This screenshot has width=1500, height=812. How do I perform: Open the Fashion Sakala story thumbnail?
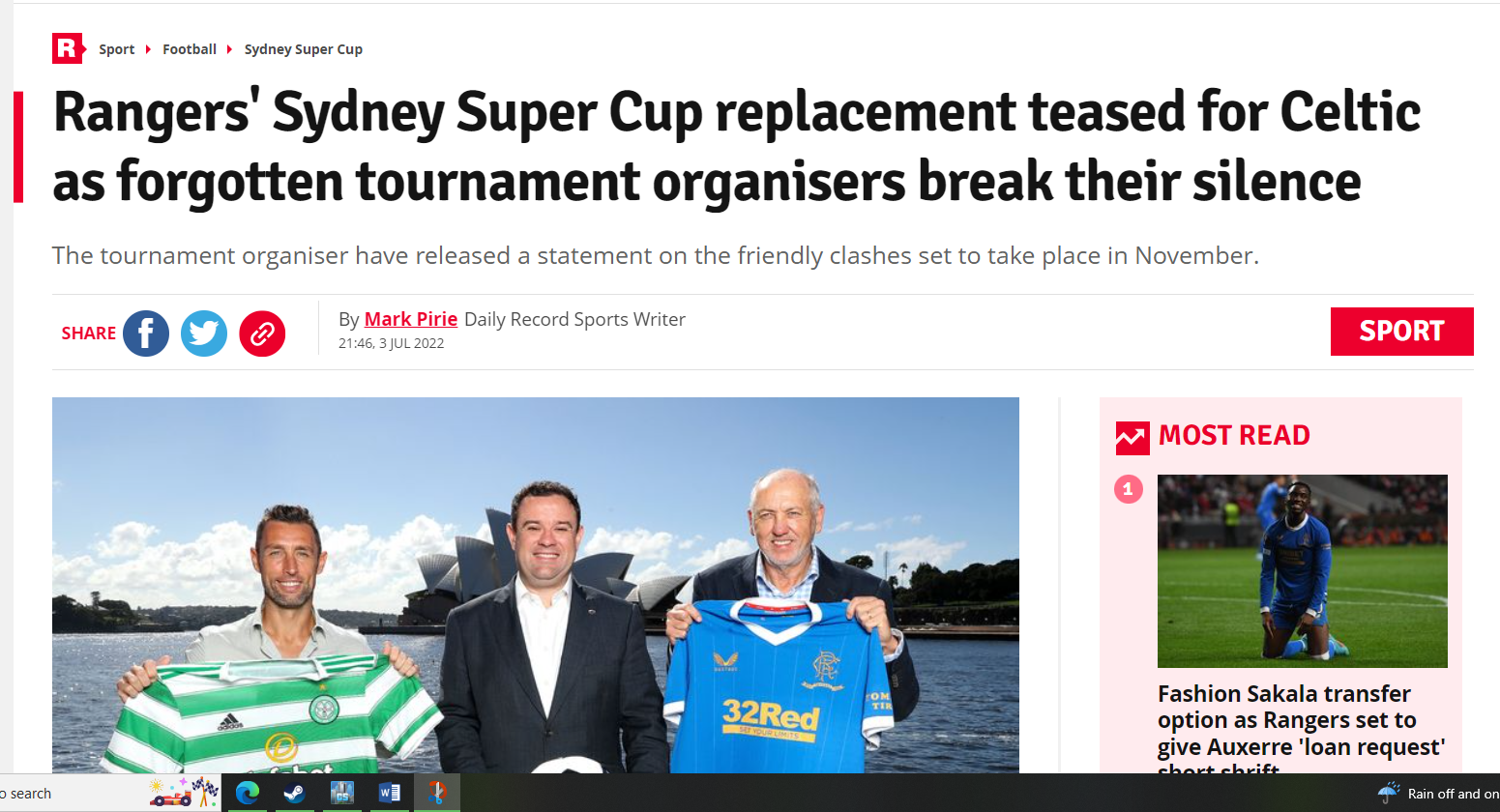[x=1303, y=571]
